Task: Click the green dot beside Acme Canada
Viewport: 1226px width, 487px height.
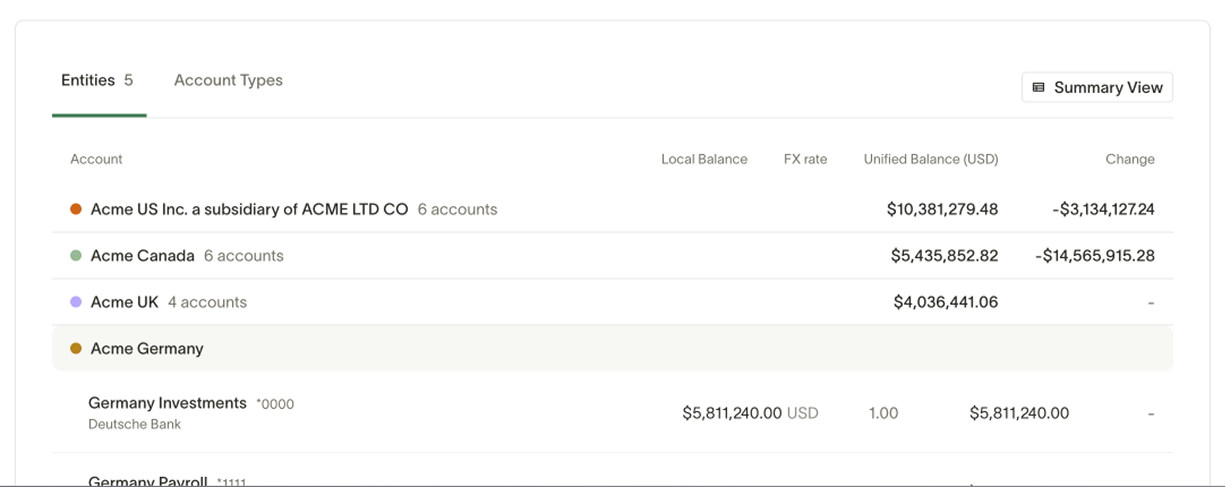Action: 76,255
